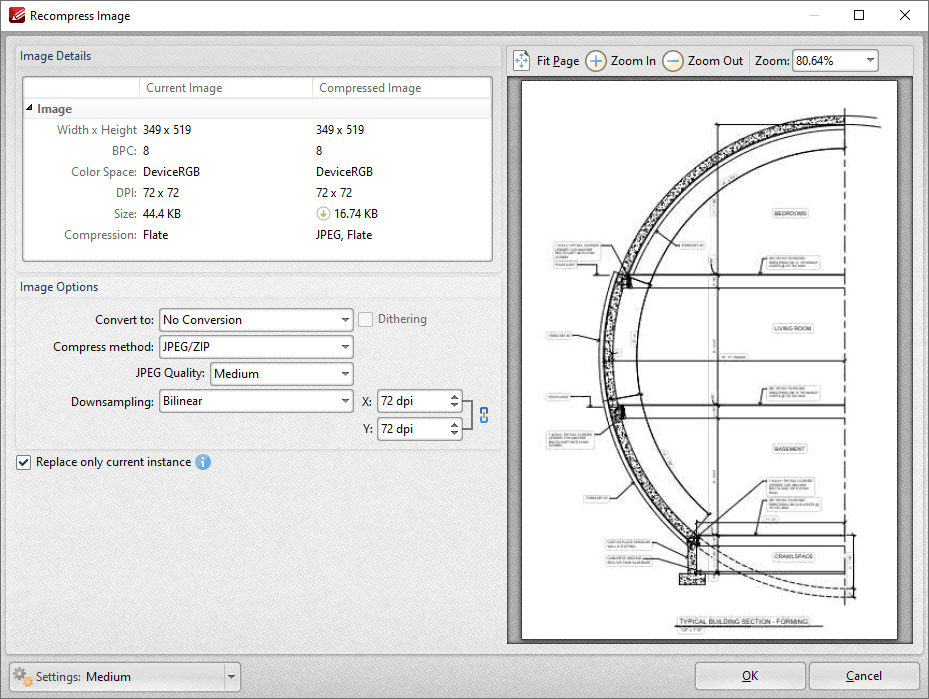The height and width of the screenshot is (699, 929).
Task: Click the PDF editor app icon in title bar
Action: tap(15, 16)
